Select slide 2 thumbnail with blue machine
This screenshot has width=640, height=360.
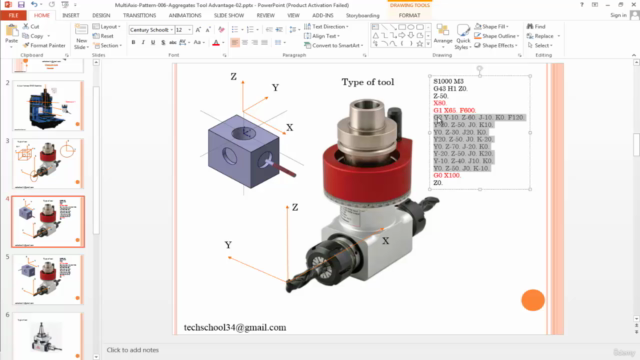tap(48, 106)
